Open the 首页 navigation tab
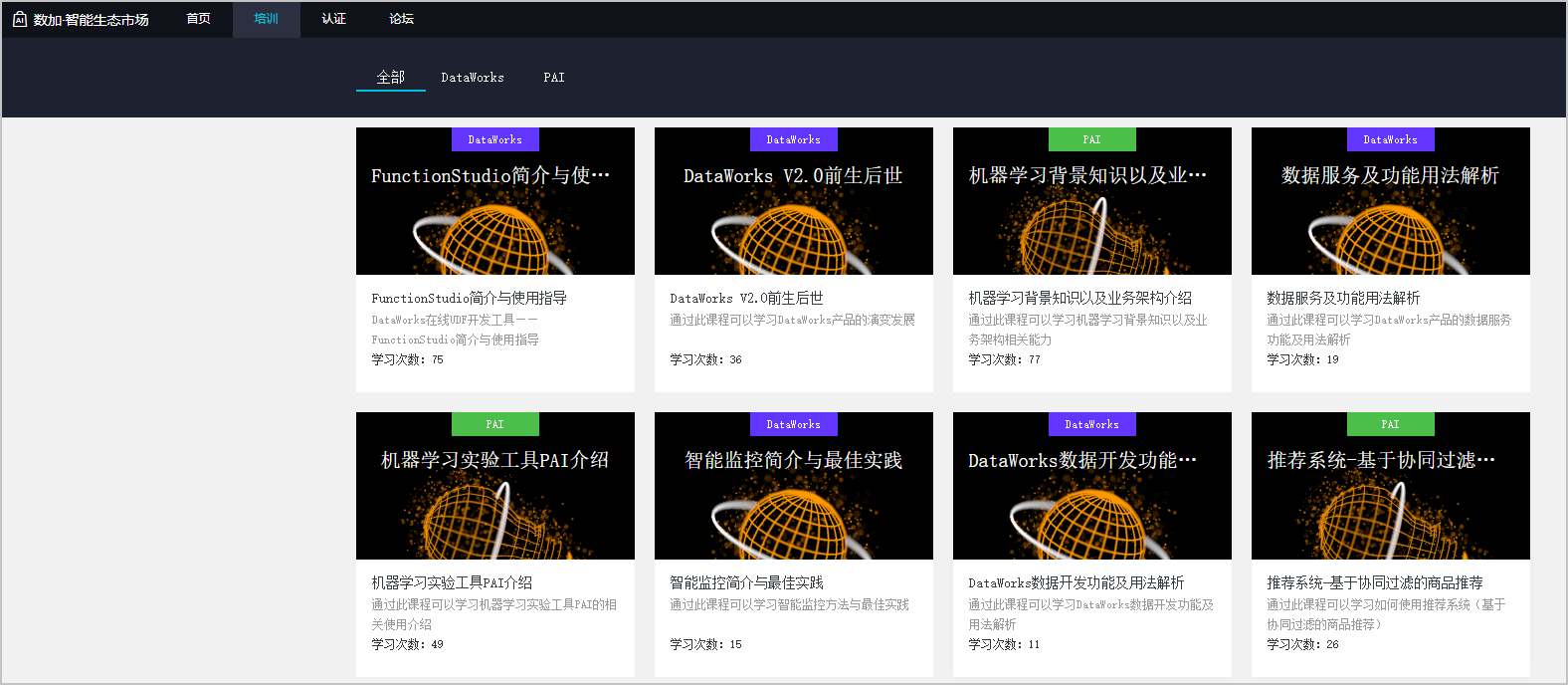 point(199,19)
